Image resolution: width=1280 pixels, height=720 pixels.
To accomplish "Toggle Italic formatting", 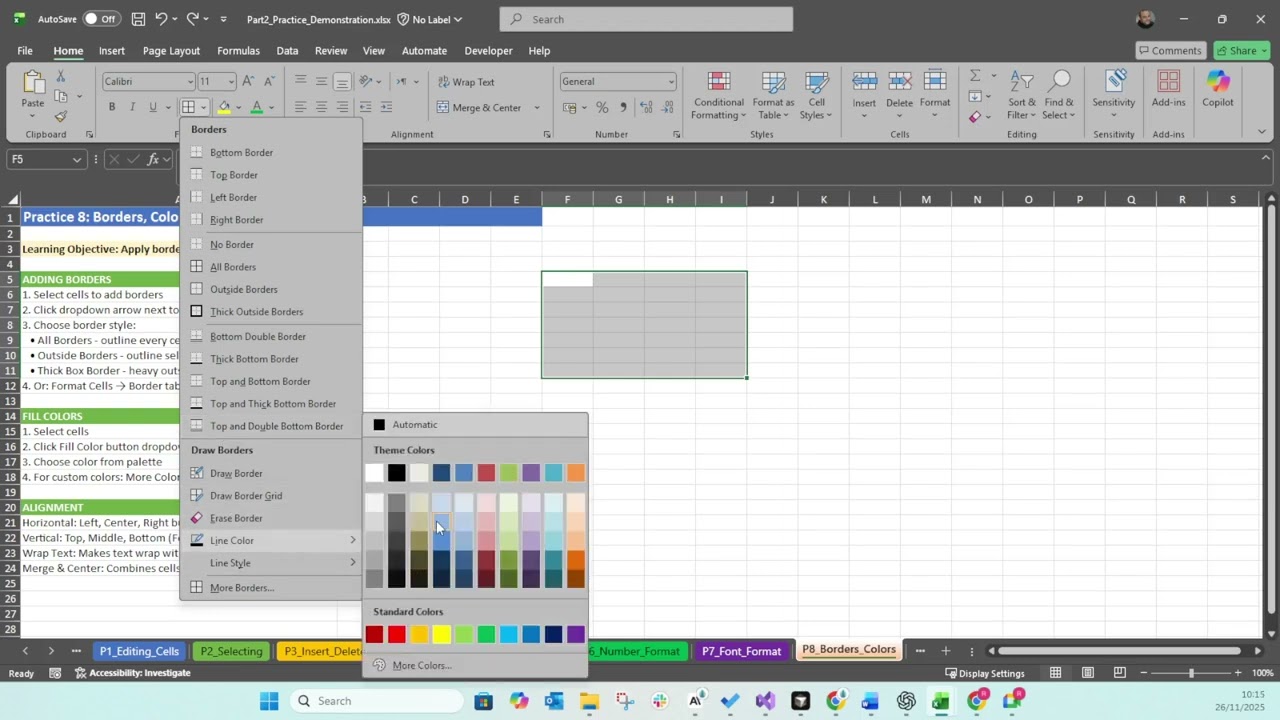I will 132,107.
